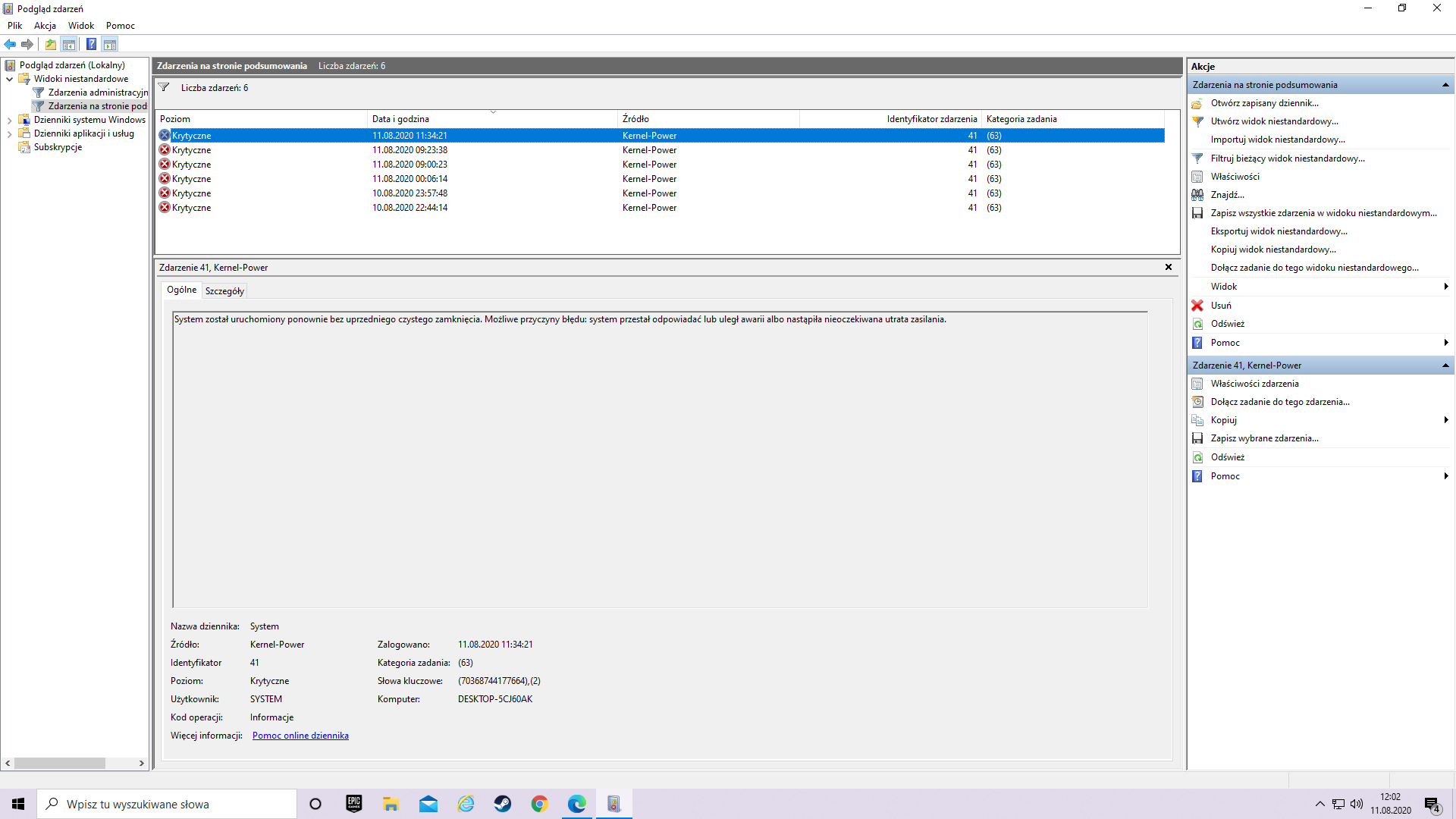Click the 'Kopiuj' icon under Zdarzenie 41
Image resolution: width=1456 pixels, height=819 pixels.
[1198, 419]
